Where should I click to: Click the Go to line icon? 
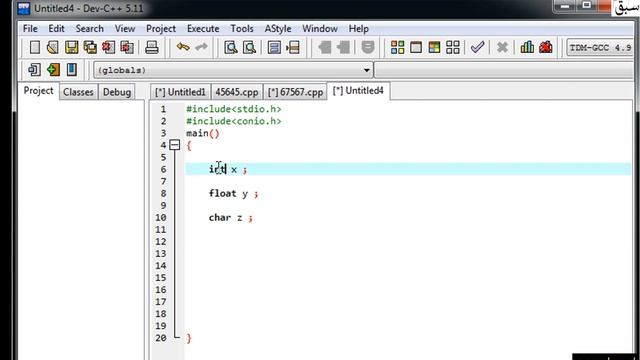tap(293, 47)
